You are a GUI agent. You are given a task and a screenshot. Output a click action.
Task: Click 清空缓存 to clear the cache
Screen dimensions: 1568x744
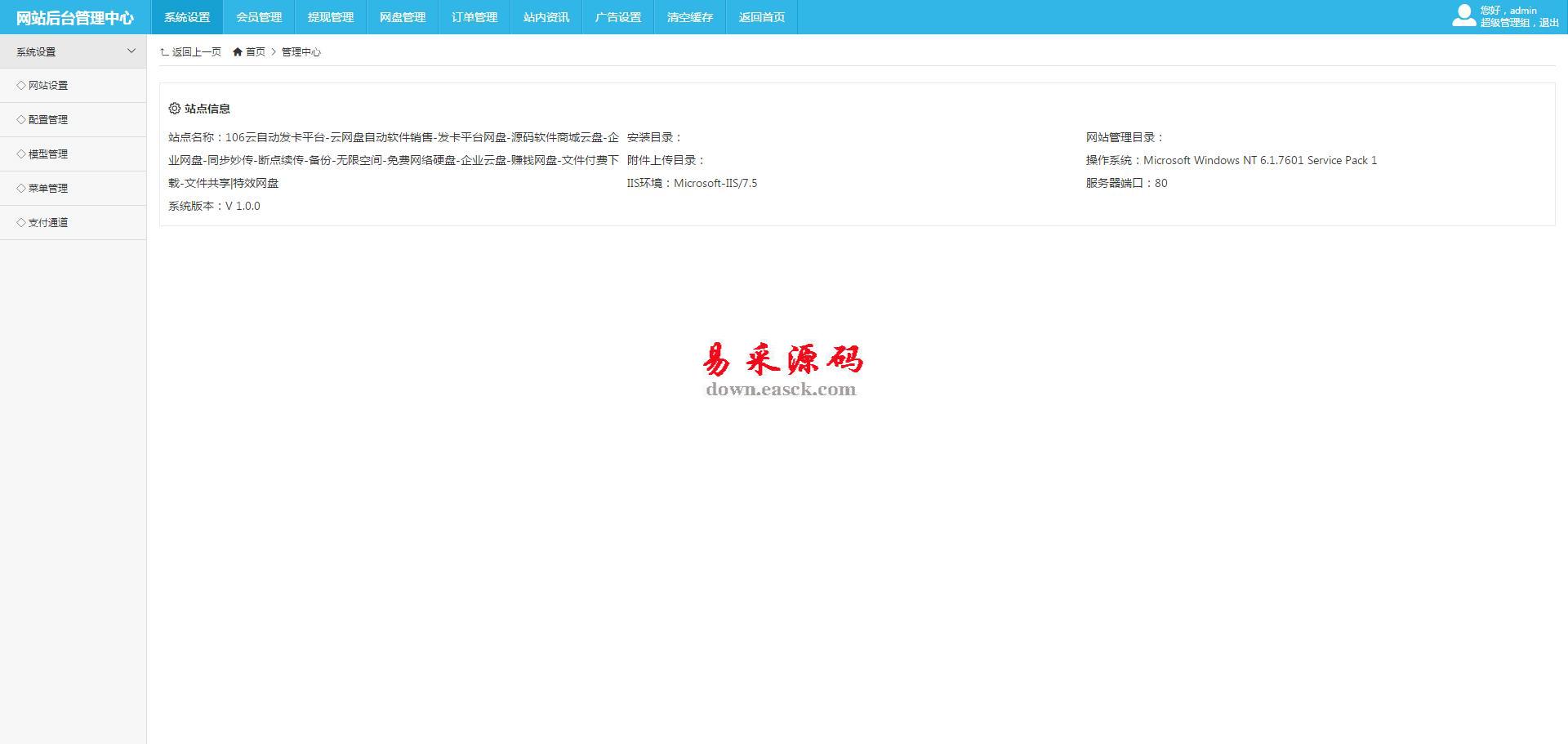[x=690, y=17]
